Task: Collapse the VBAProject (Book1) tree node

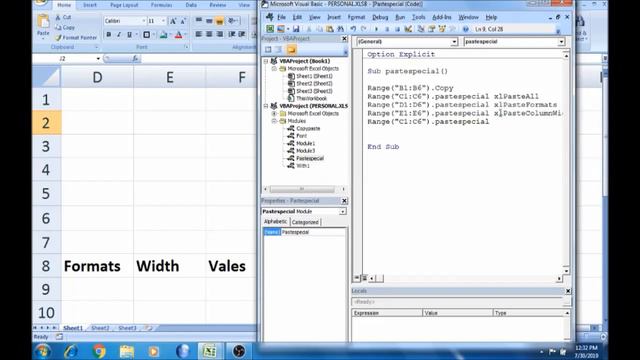Action: (266, 61)
